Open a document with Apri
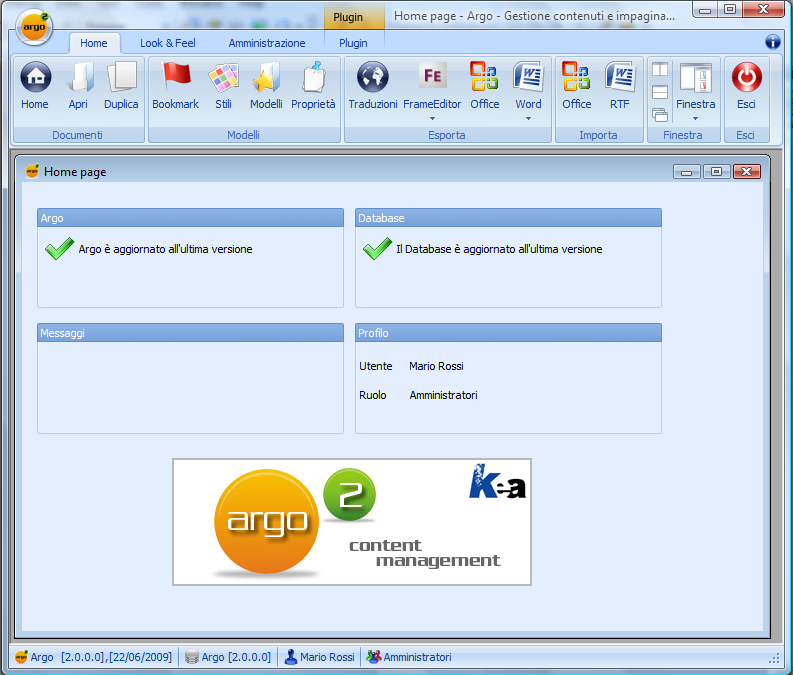This screenshot has height=675, width=793. [80, 77]
